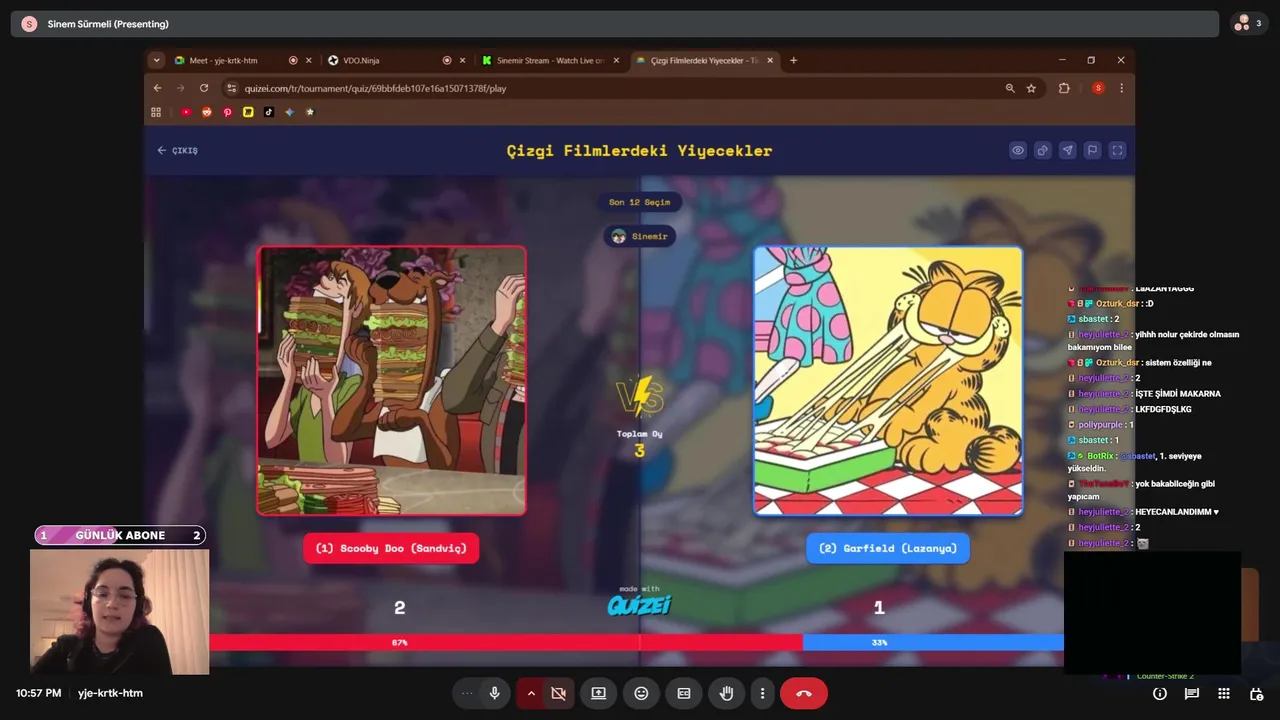Open video settings arrow next to camera

coord(531,693)
